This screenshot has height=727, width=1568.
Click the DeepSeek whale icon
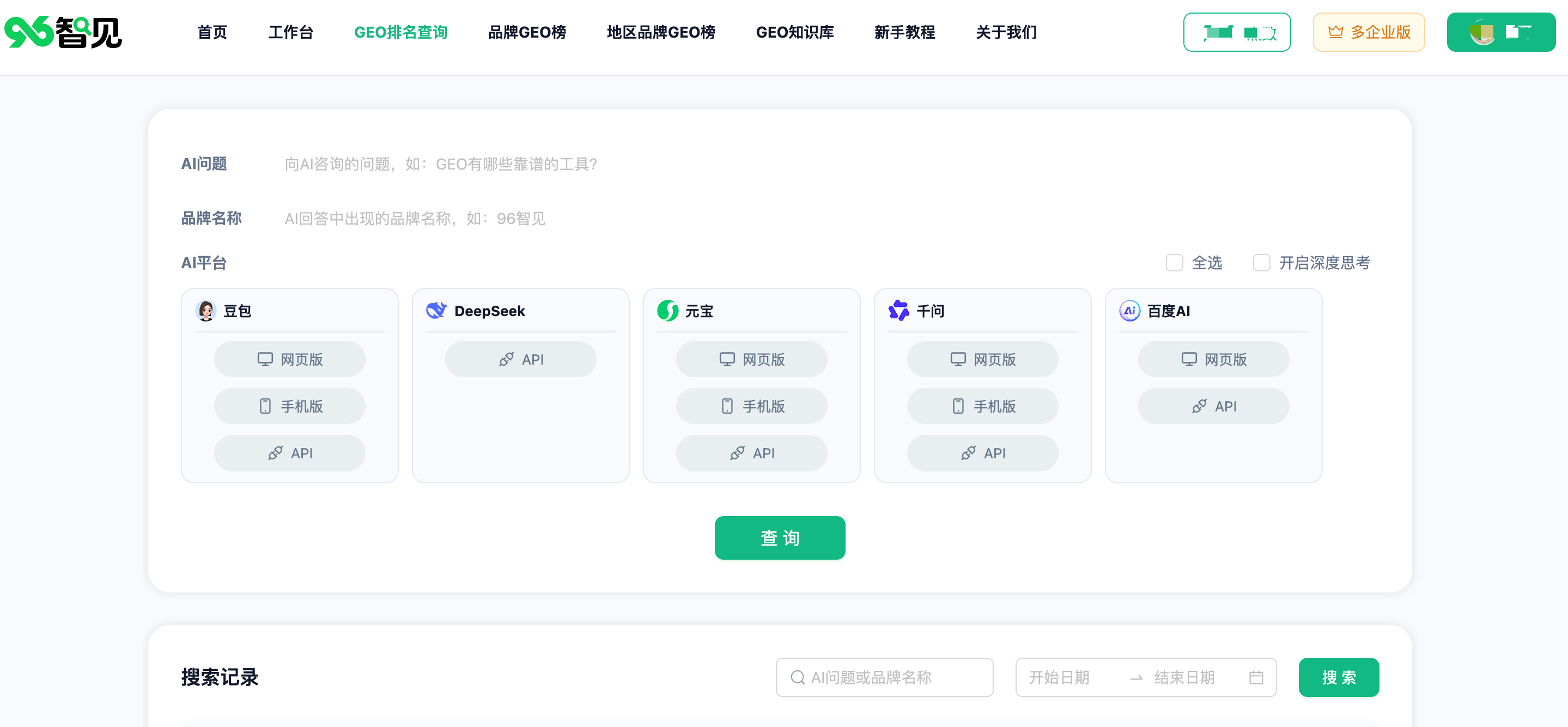(x=436, y=311)
